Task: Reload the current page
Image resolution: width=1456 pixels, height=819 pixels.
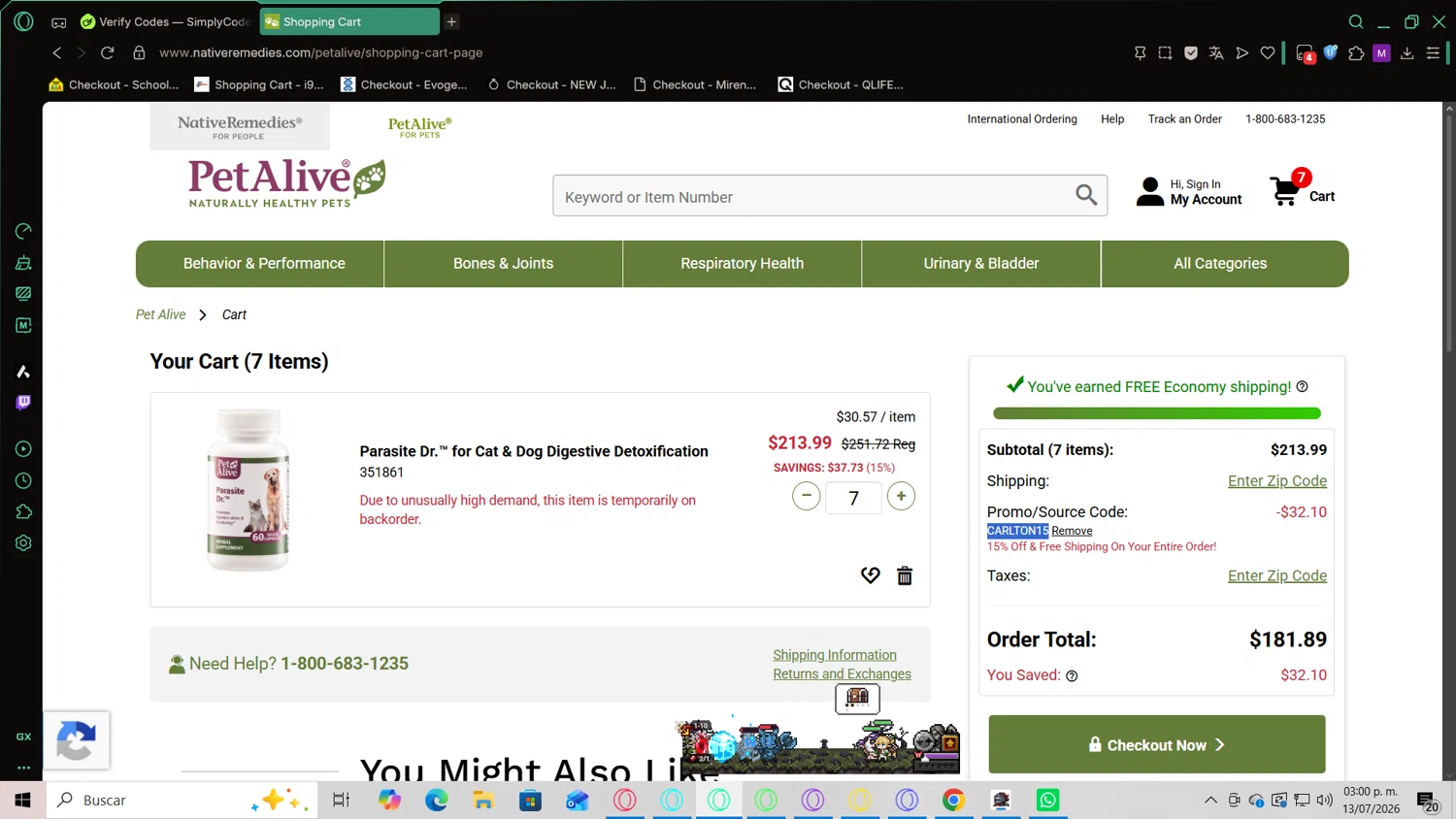Action: pyautogui.click(x=108, y=52)
